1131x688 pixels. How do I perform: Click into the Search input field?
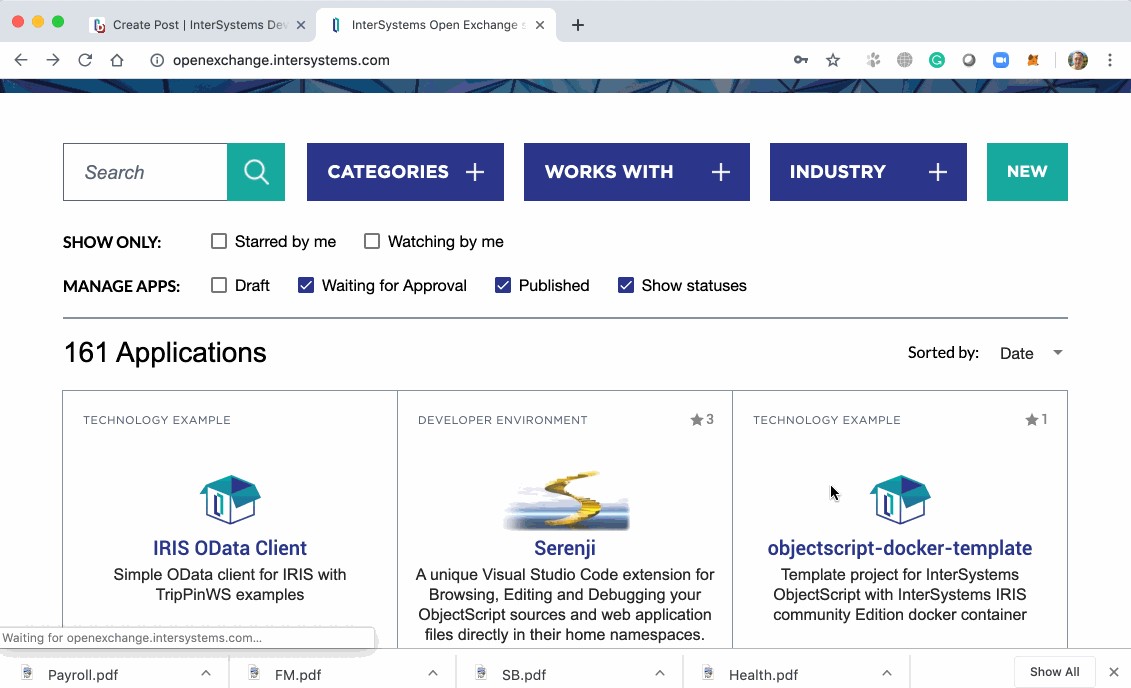tap(145, 172)
